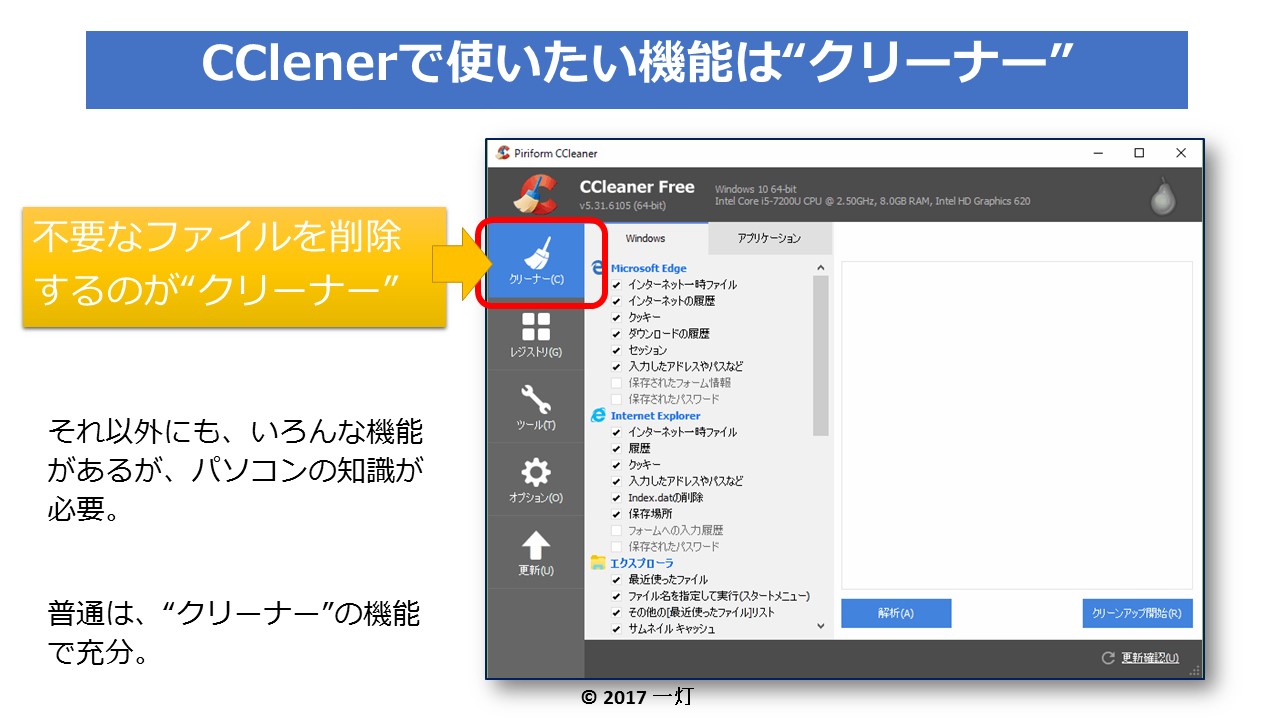
Task: Click the CCleaner Free title text
Action: [637, 187]
